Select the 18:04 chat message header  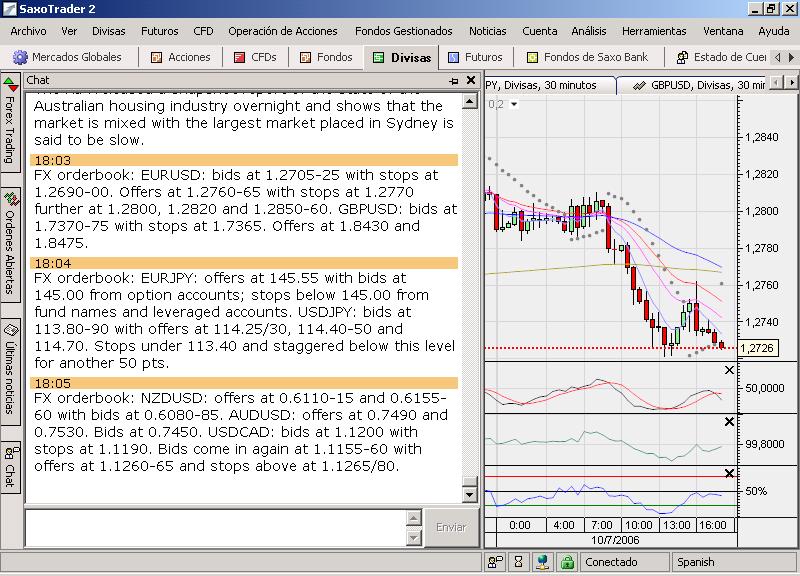pos(244,263)
